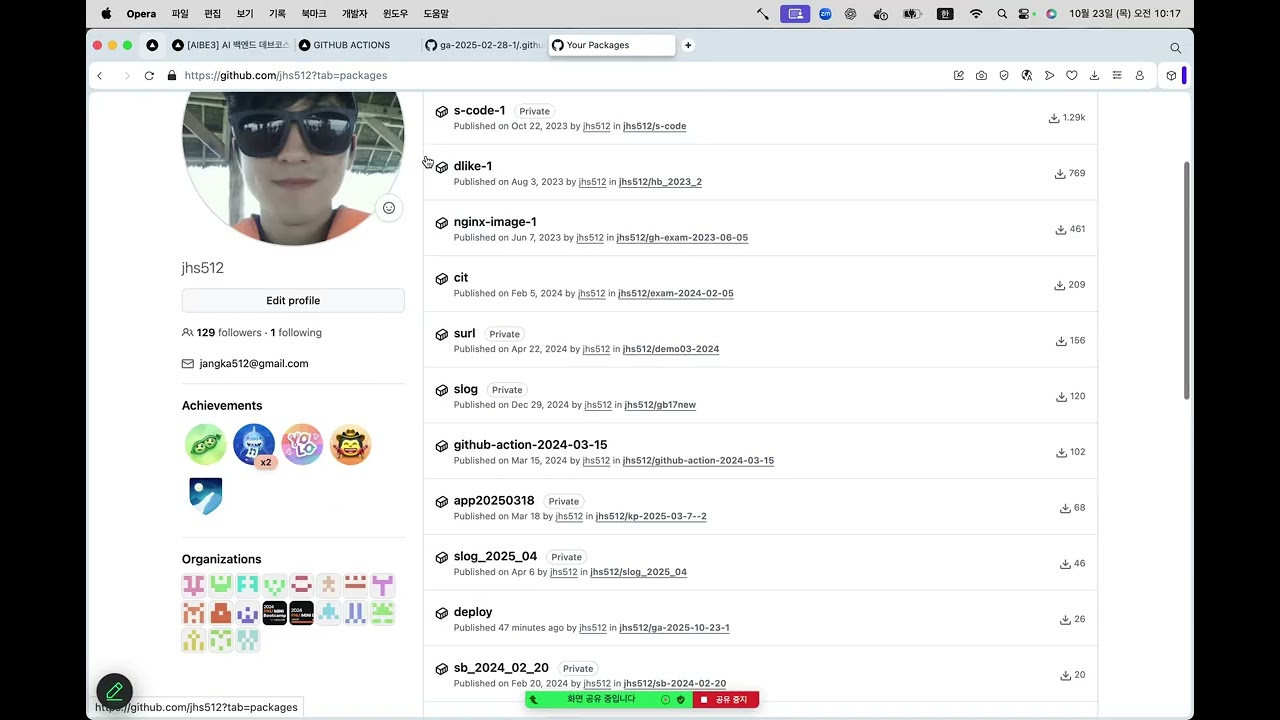Open the 북마크 menu

coord(314,14)
